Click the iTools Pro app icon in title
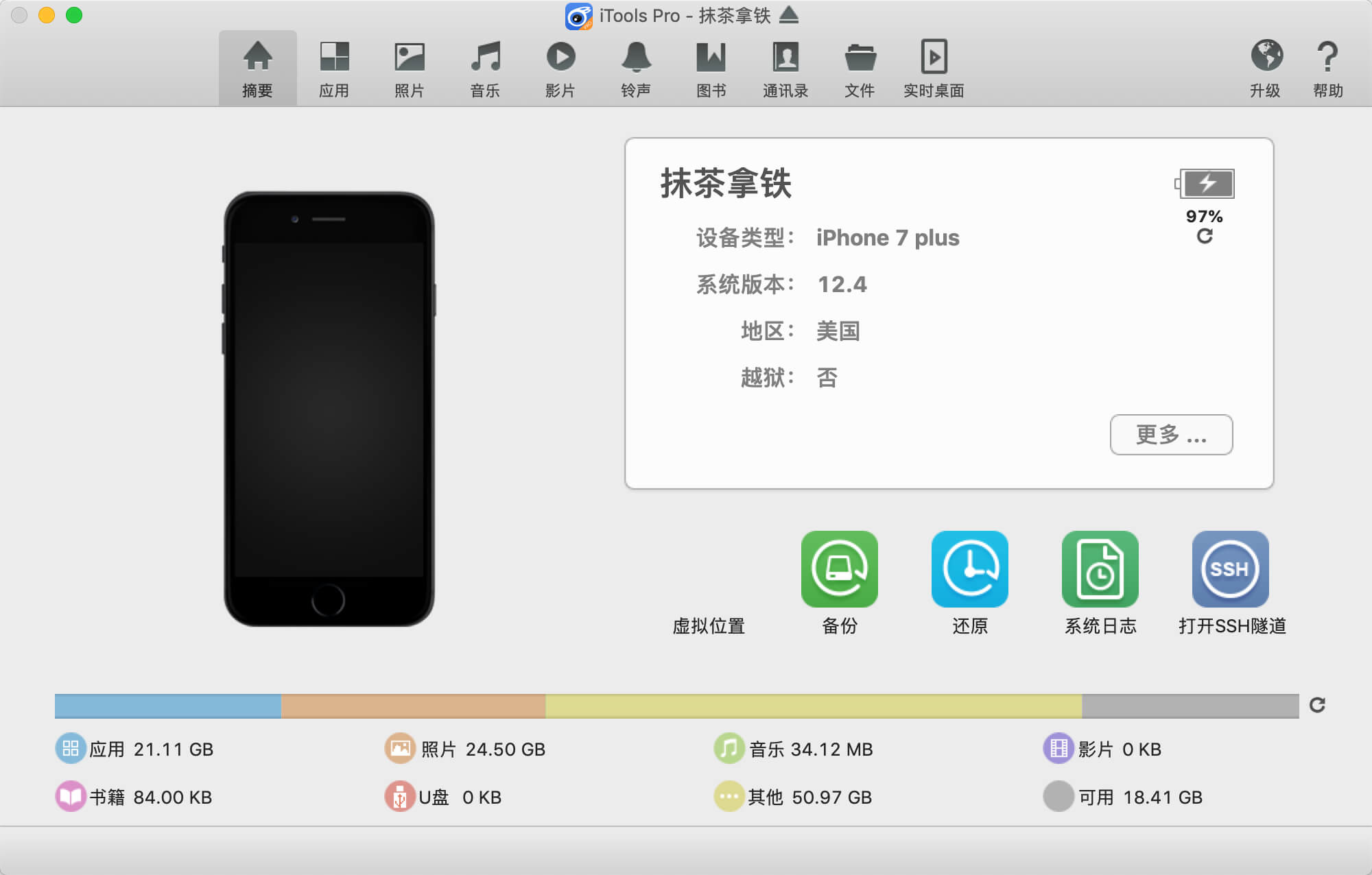The image size is (1372, 875). coord(578,16)
